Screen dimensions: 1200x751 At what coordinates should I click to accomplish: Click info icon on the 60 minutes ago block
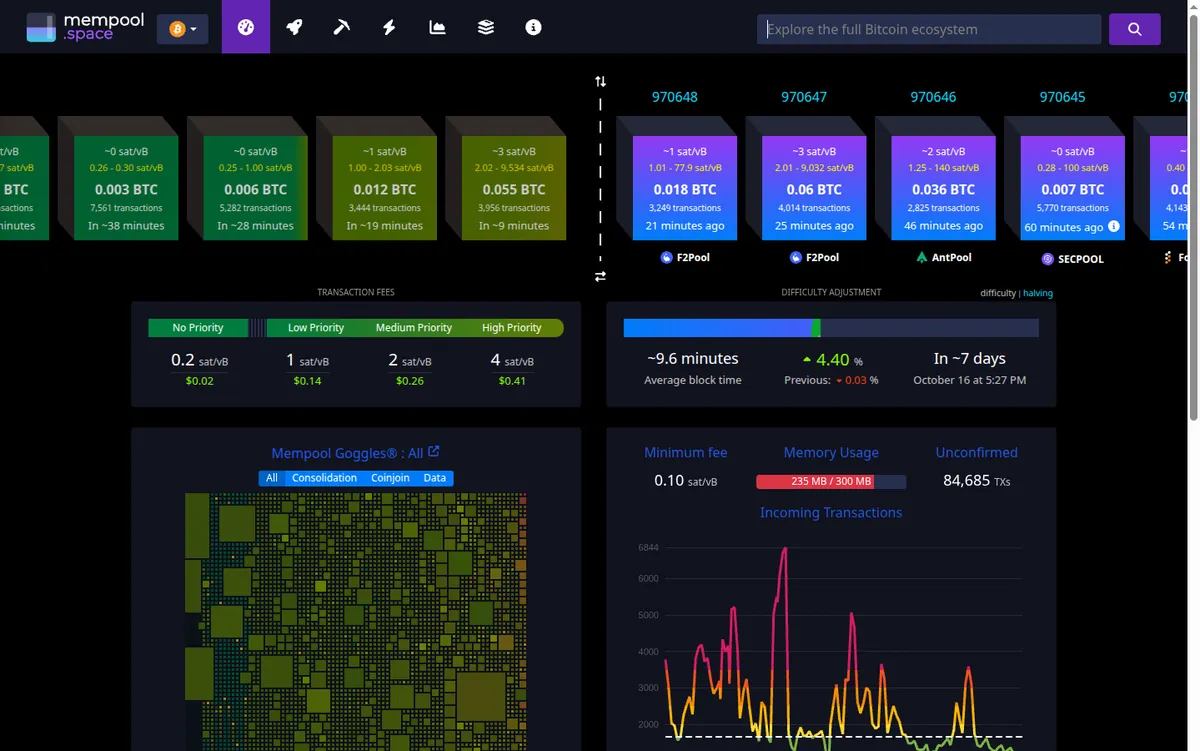click(1114, 227)
